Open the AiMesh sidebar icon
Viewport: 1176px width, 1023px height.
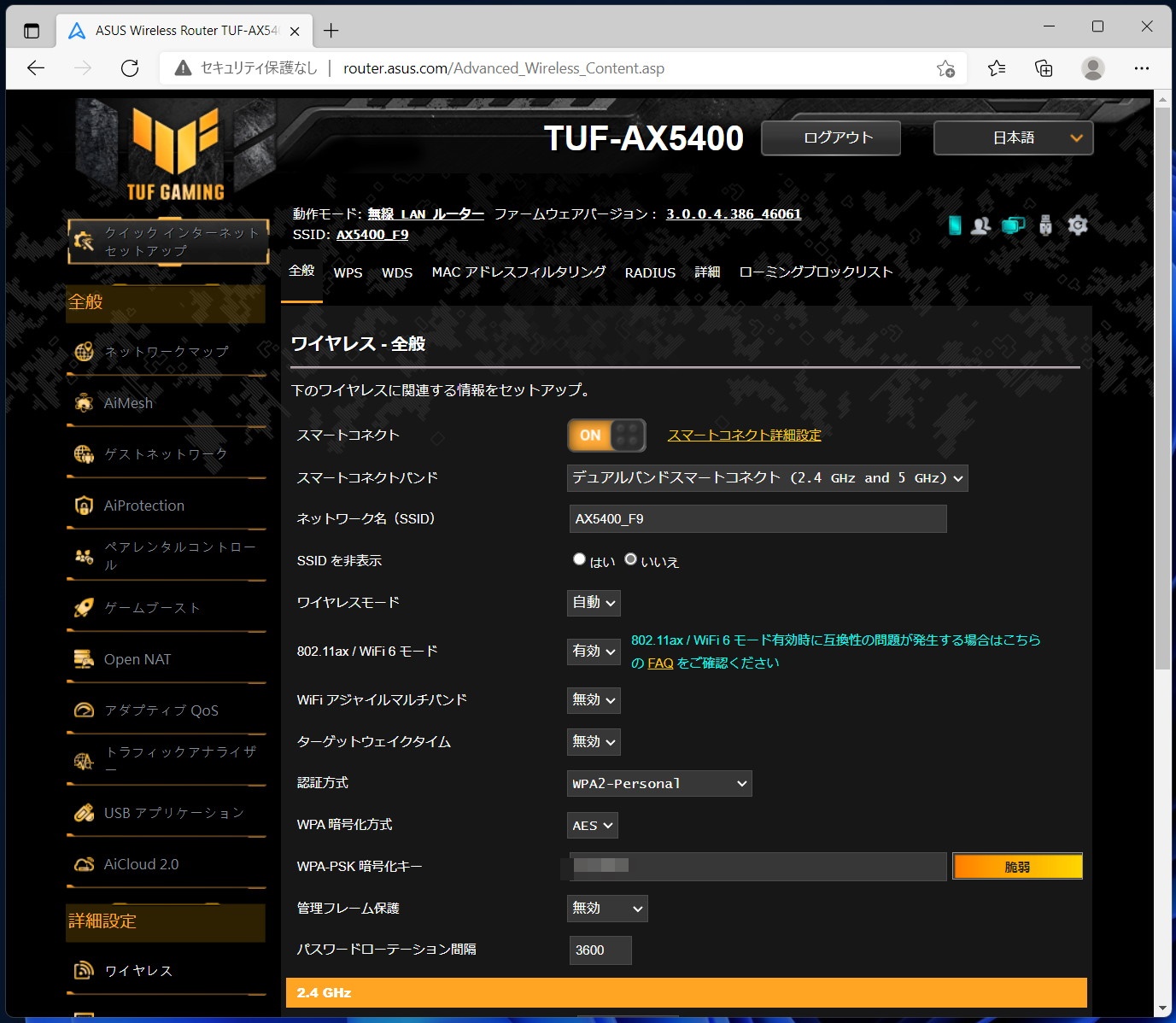tap(84, 403)
